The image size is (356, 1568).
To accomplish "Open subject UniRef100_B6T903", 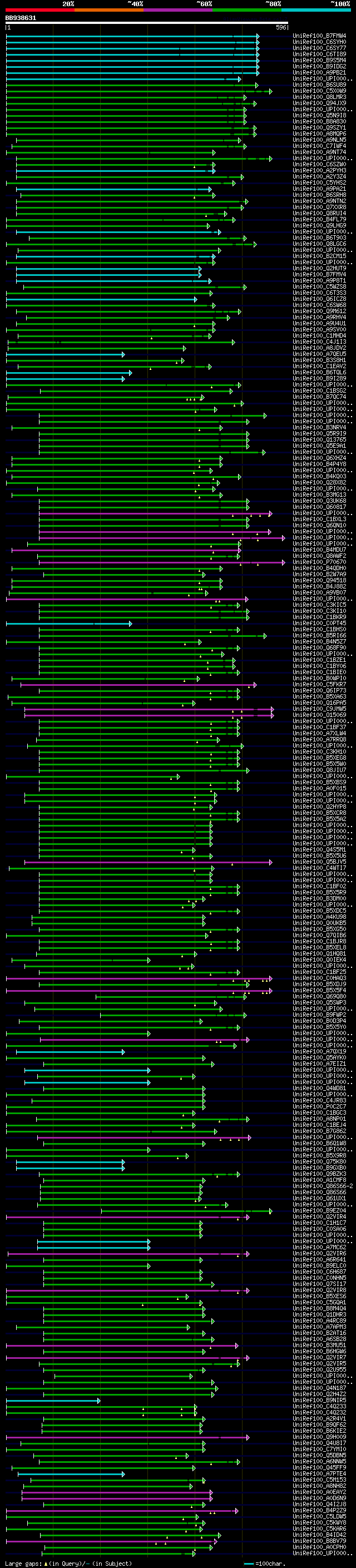I will pyautogui.click(x=319, y=238).
